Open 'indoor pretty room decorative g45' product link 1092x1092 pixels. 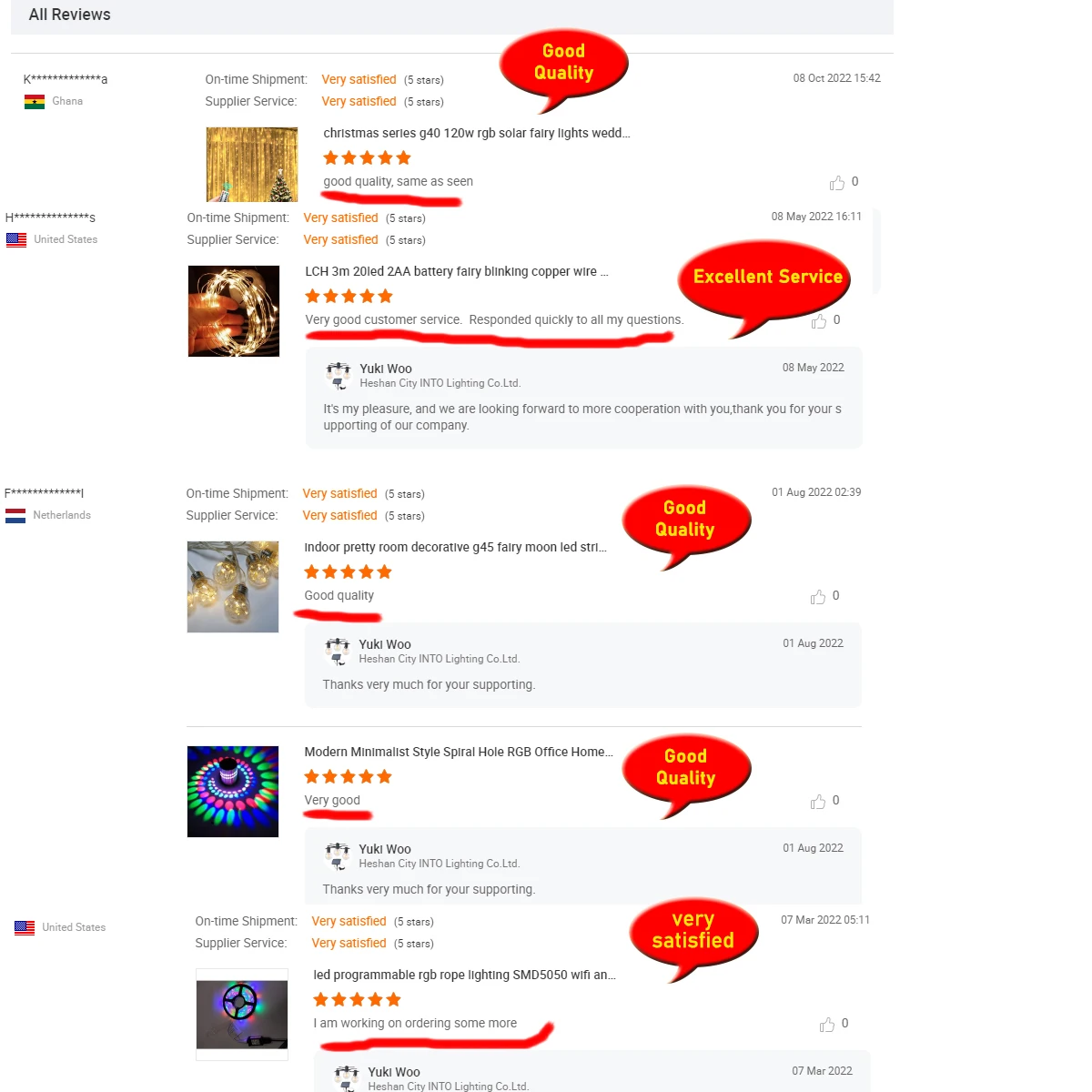pos(455,547)
